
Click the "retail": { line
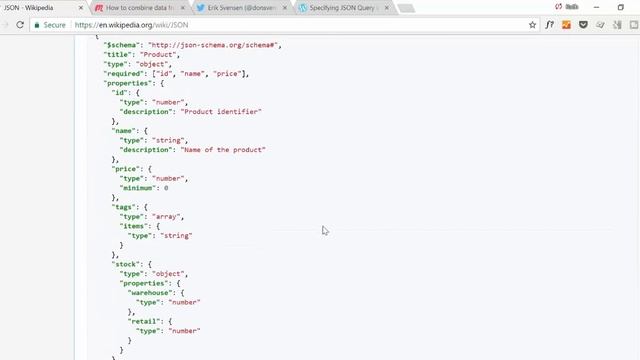(150, 321)
